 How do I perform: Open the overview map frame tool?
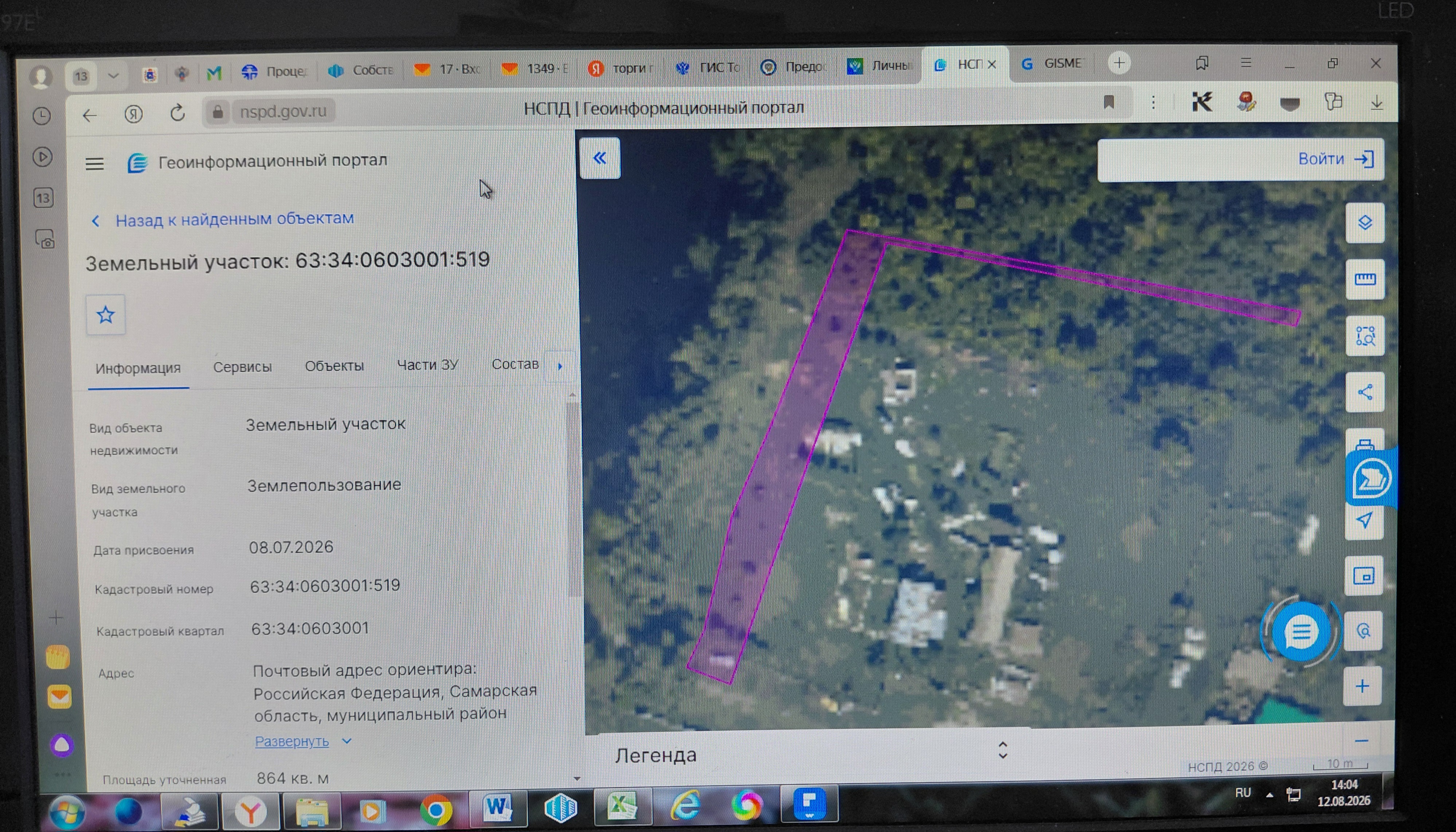1364,575
